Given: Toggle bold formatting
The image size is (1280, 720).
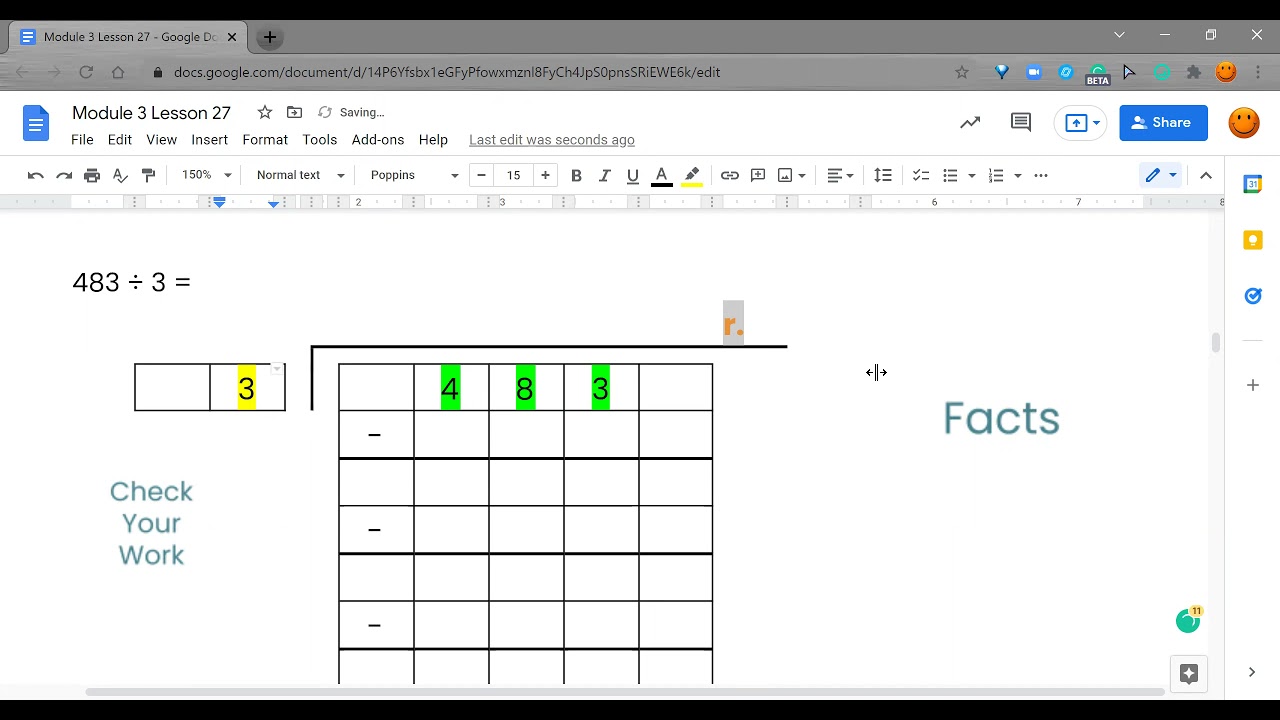Looking at the screenshot, I should pyautogui.click(x=576, y=175).
